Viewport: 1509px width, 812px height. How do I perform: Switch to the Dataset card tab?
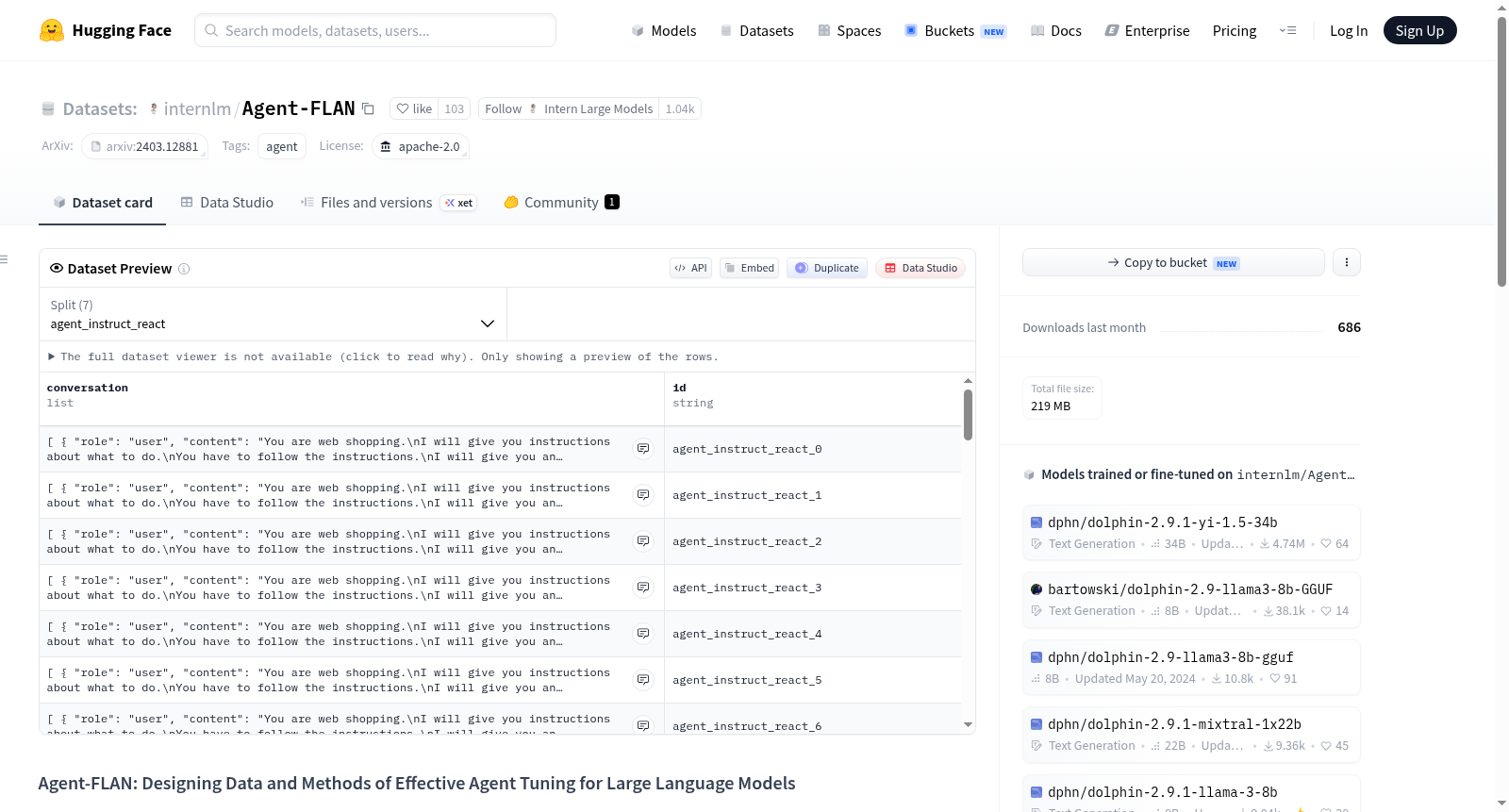(x=102, y=203)
